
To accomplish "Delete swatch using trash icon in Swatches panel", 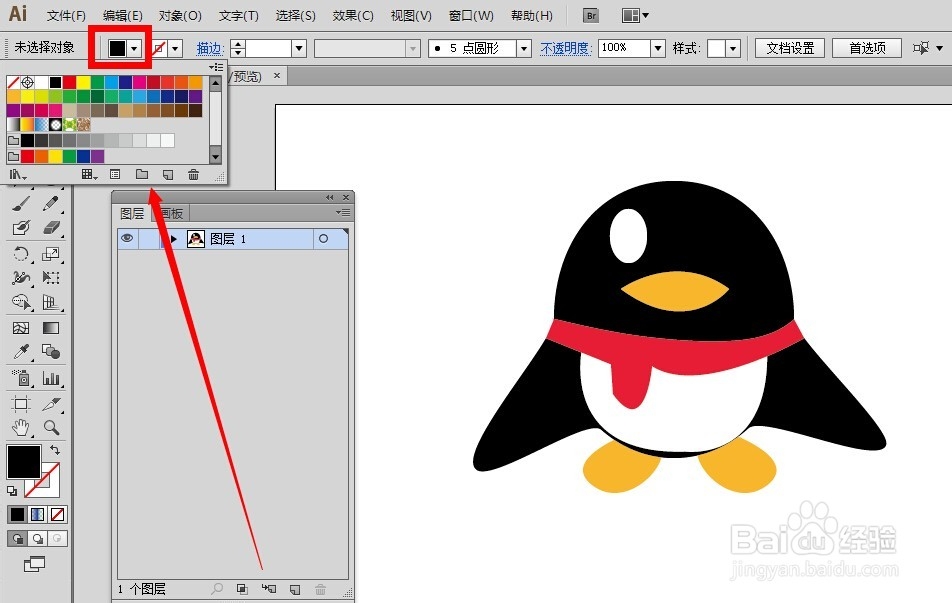I will (x=193, y=175).
